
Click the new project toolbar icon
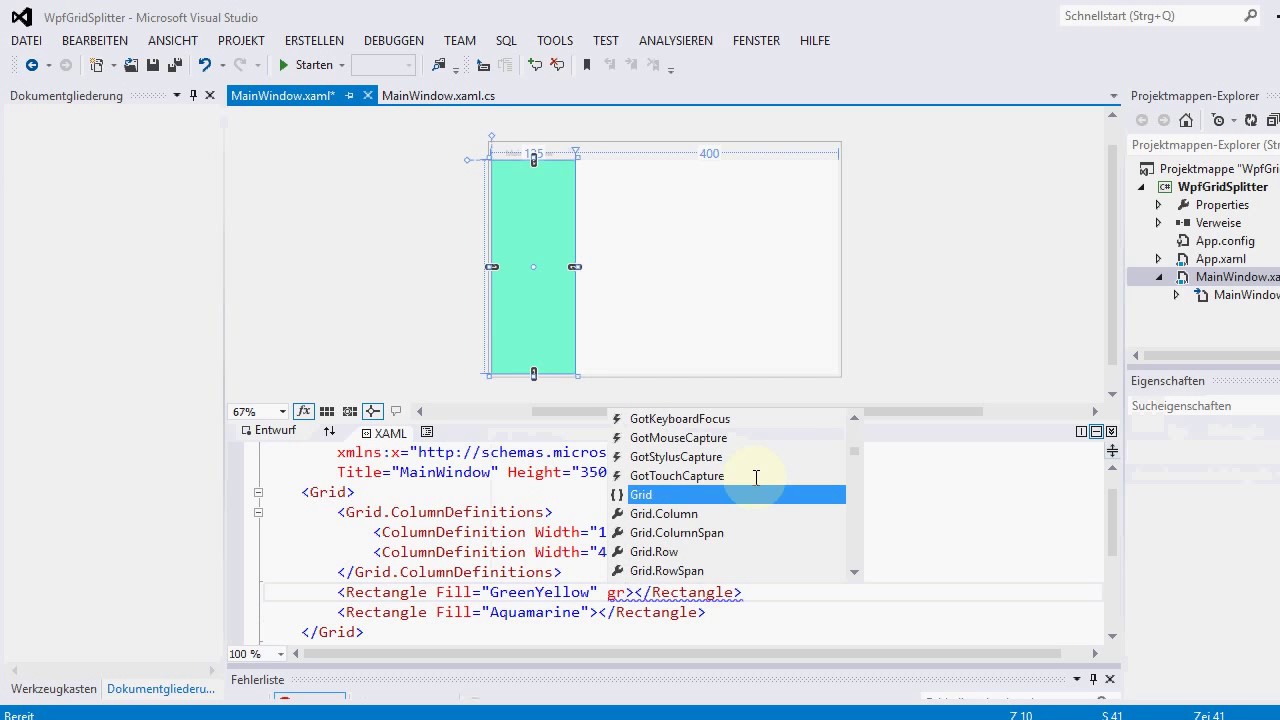(x=96, y=65)
